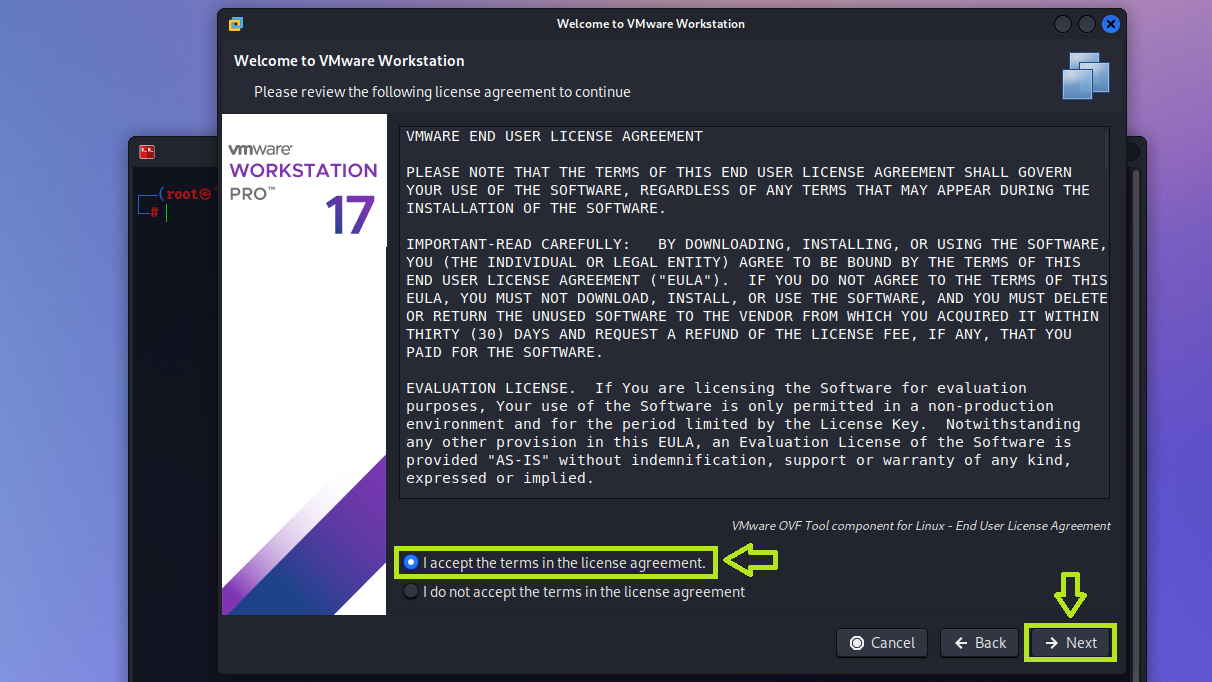1212x682 pixels.
Task: Click the VMware stacked-windows logo in the header
Action: (1085, 76)
